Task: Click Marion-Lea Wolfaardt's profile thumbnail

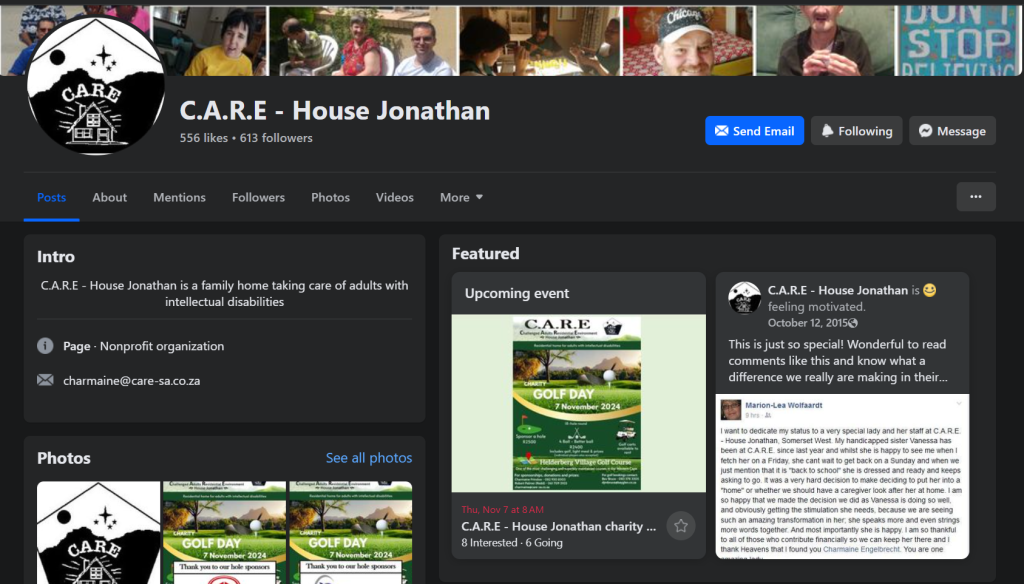Action: [729, 411]
